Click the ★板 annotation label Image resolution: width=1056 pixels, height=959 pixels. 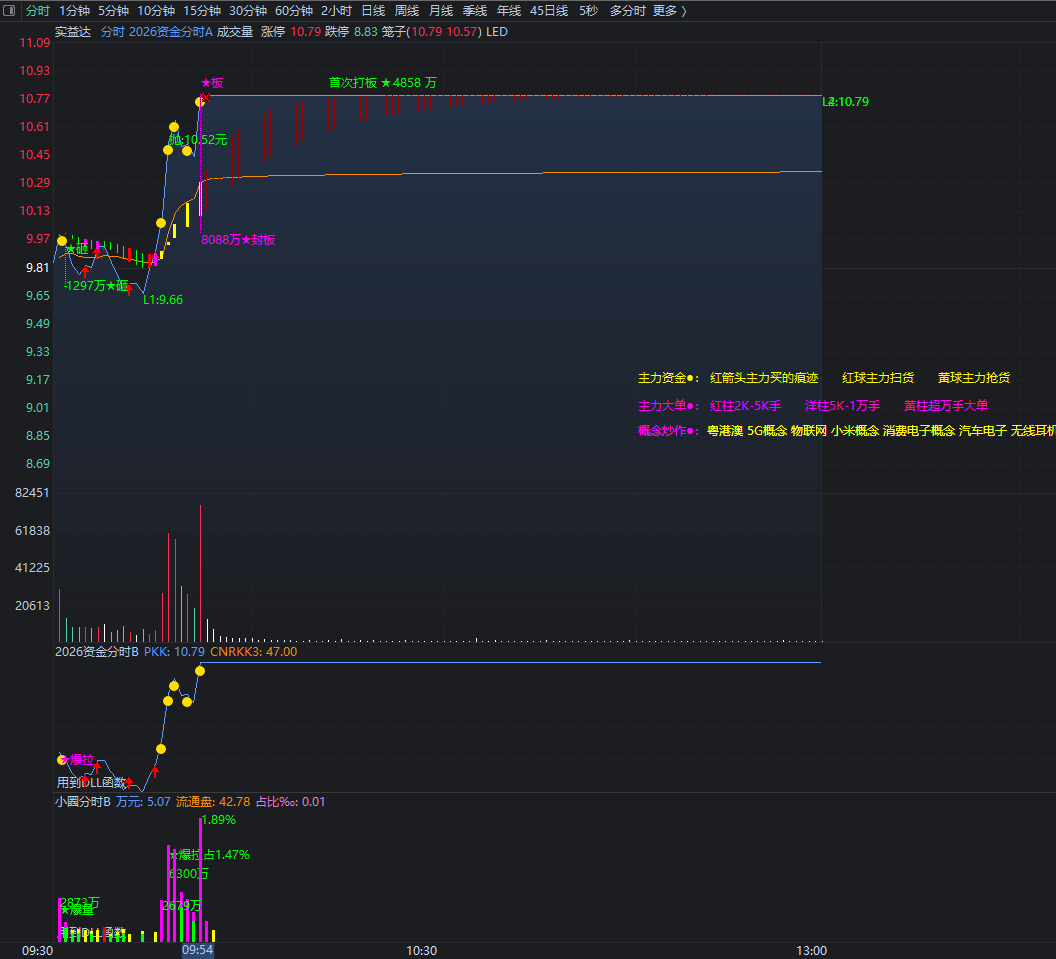(x=212, y=83)
